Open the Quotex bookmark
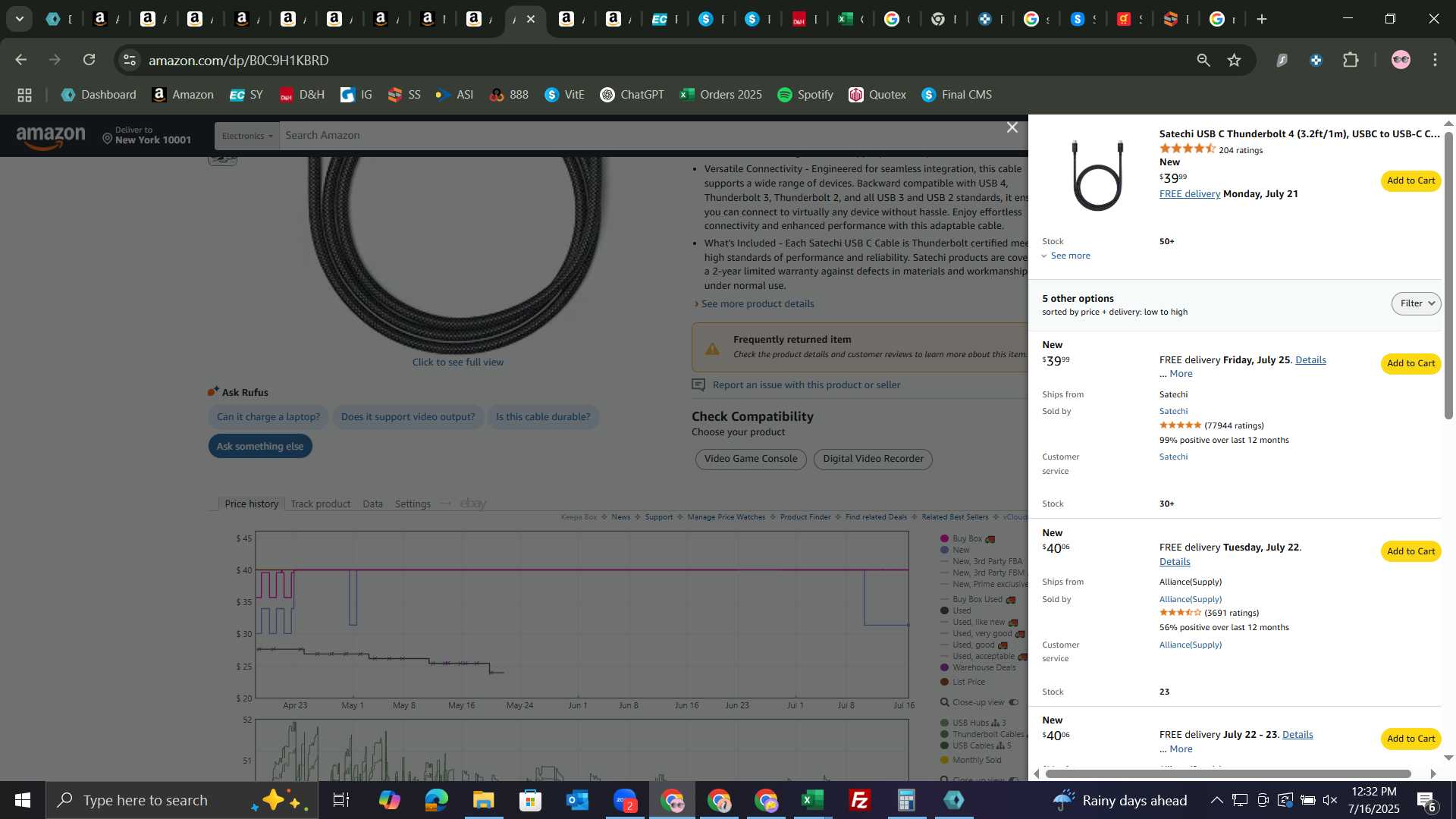This screenshot has height=819, width=1456. [877, 95]
